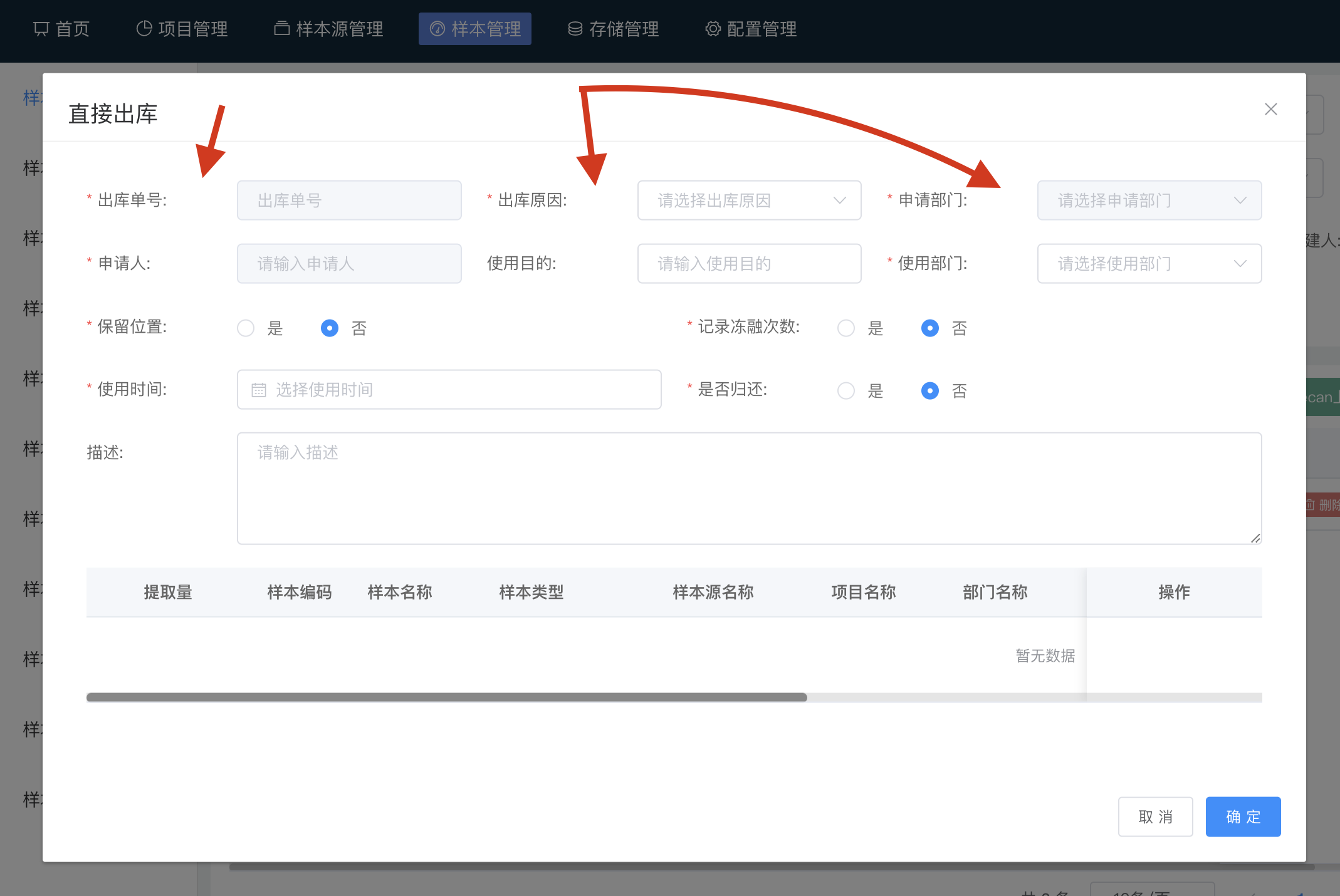
Task: Click the 存储管理 database icon
Action: (575, 29)
